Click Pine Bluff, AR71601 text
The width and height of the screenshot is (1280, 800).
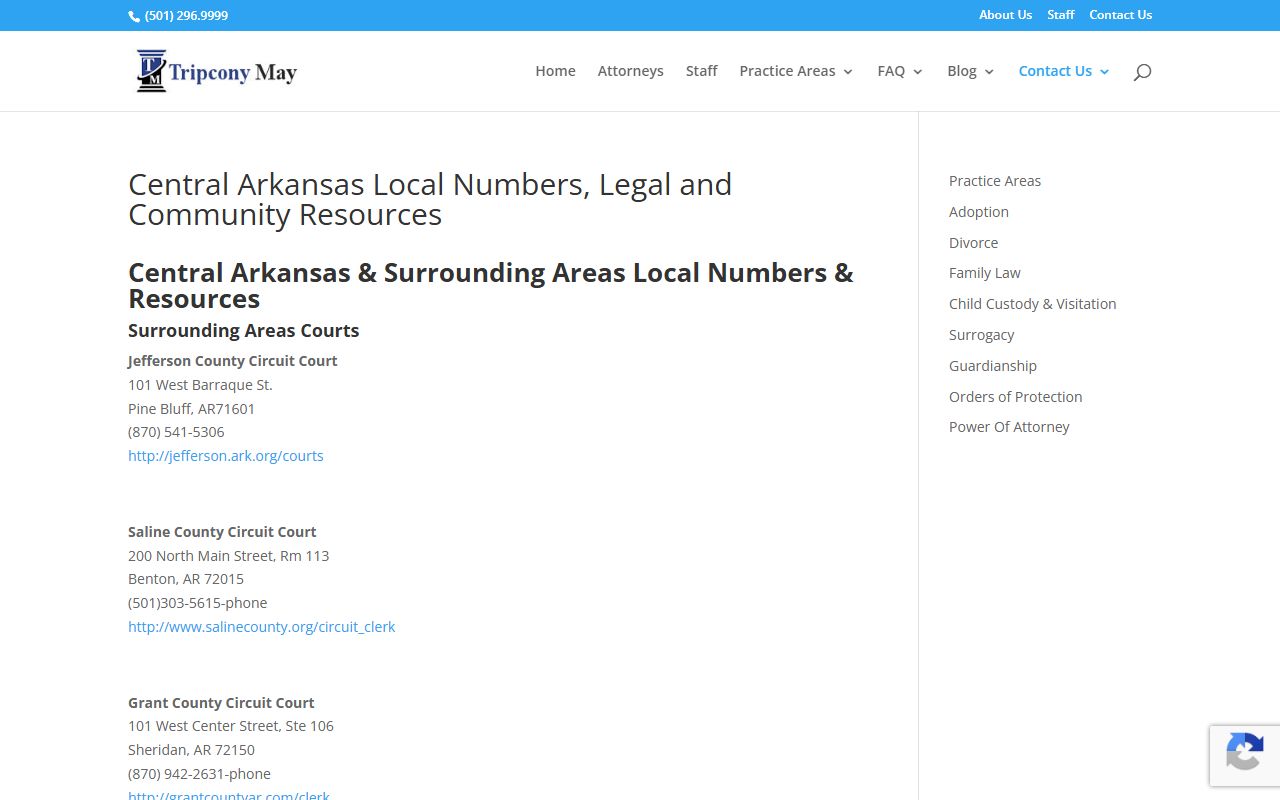click(x=191, y=409)
